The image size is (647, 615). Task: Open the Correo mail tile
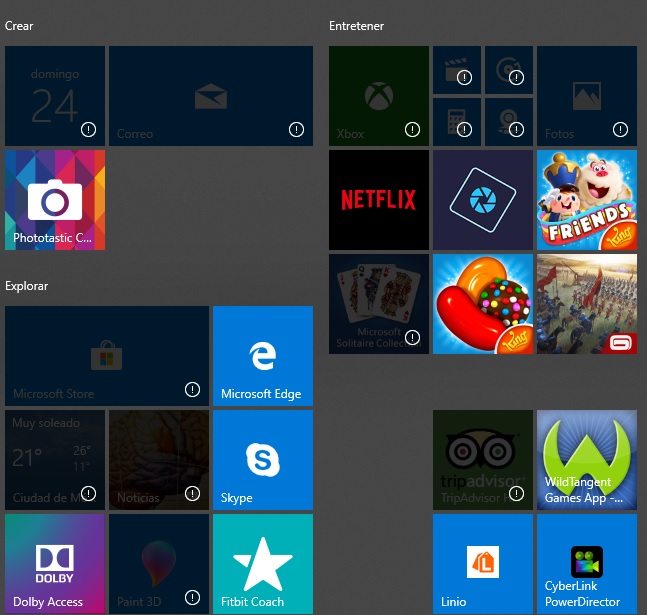[x=211, y=96]
